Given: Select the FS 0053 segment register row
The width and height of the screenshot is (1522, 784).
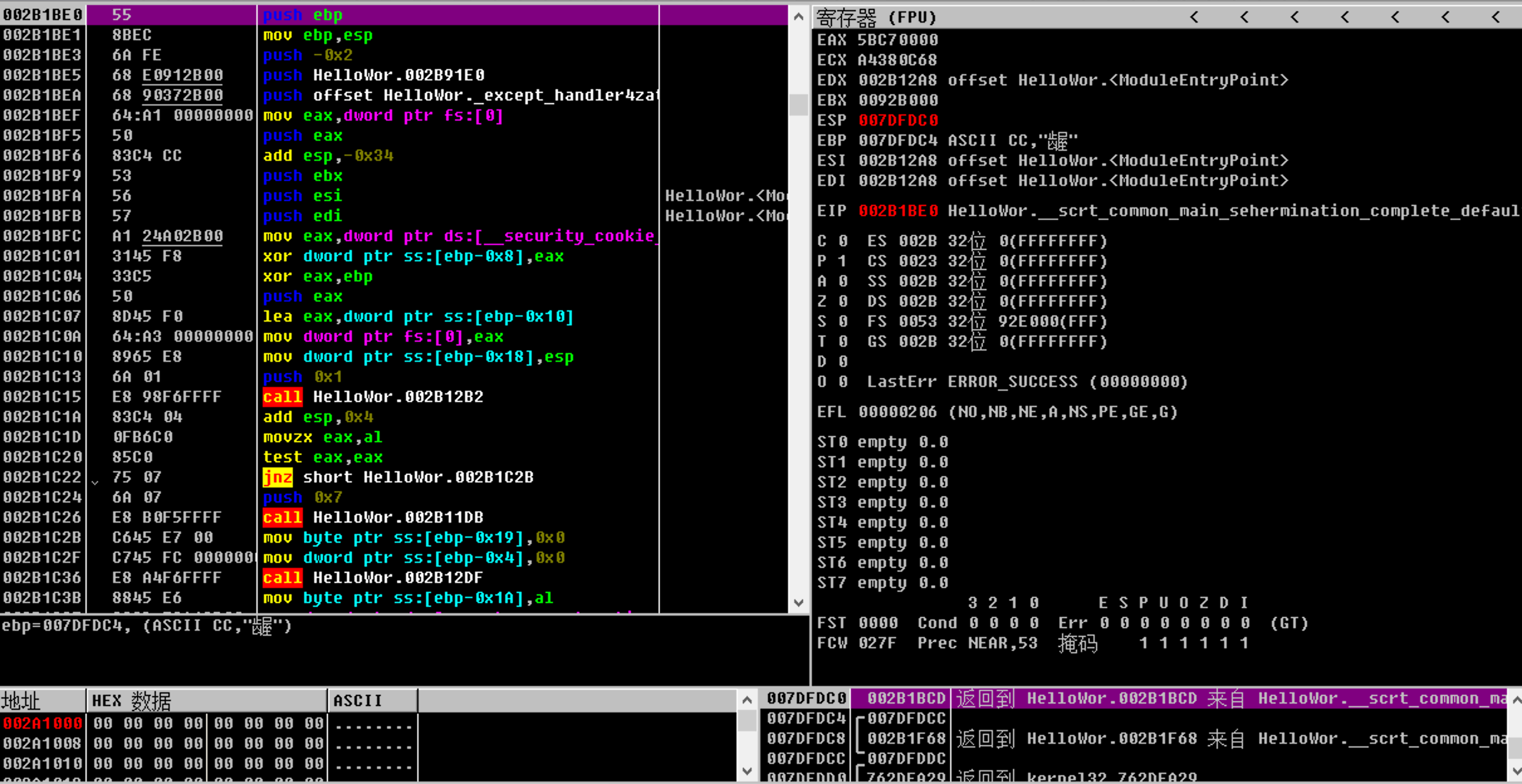Looking at the screenshot, I should pos(987,322).
